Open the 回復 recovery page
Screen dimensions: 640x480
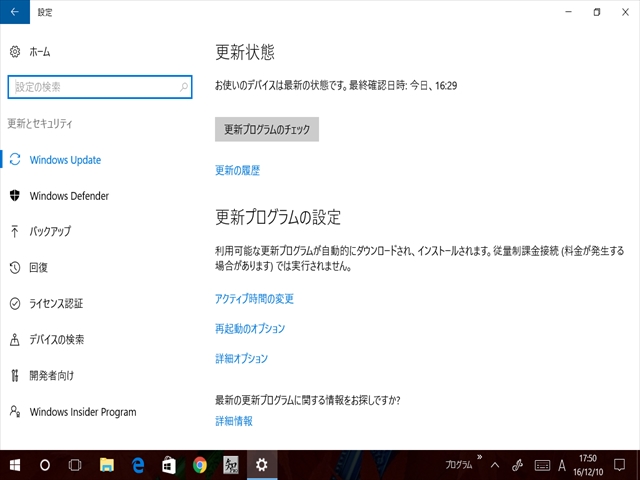click(x=38, y=268)
